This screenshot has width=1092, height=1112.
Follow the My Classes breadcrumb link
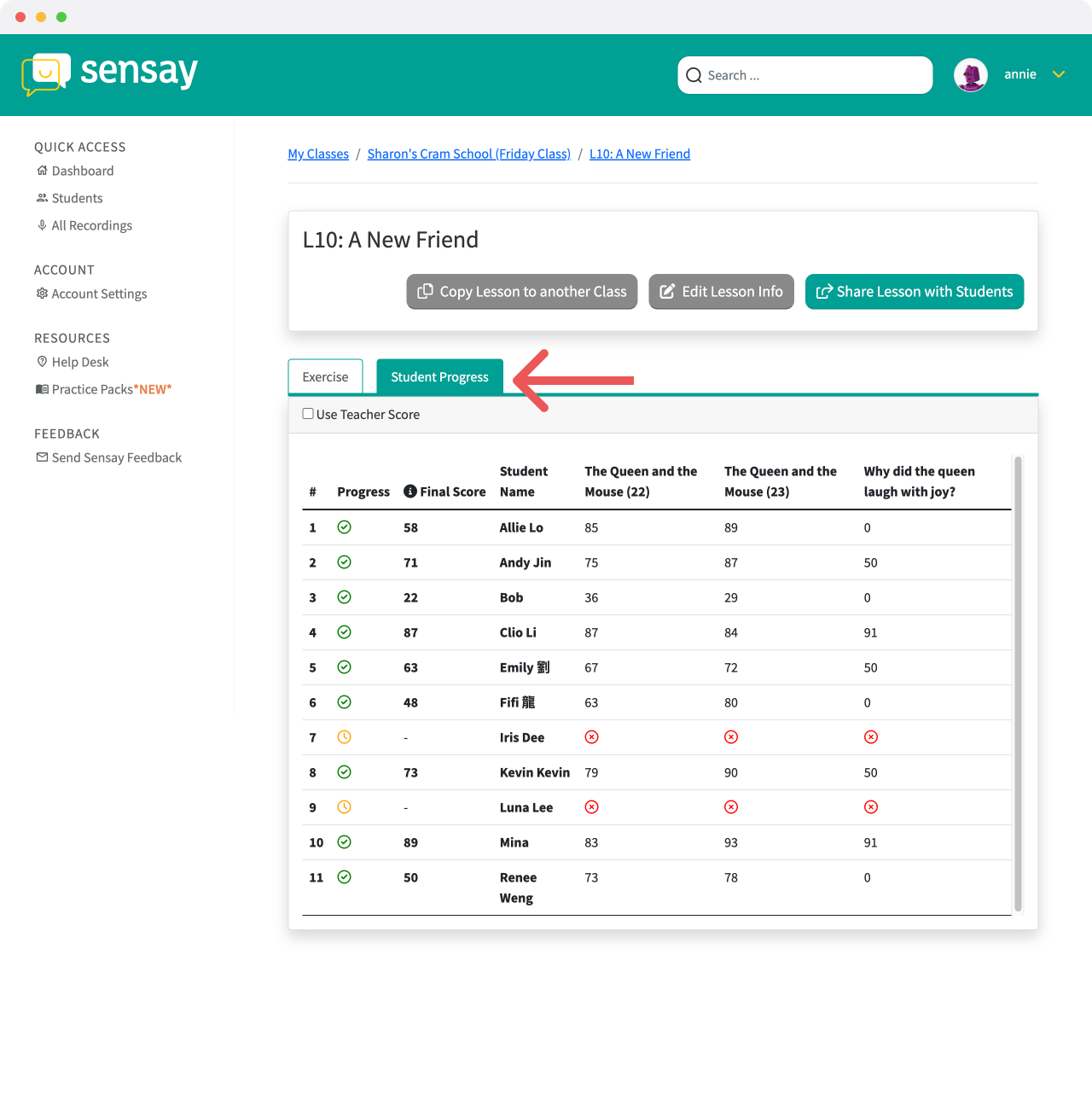pyautogui.click(x=318, y=154)
